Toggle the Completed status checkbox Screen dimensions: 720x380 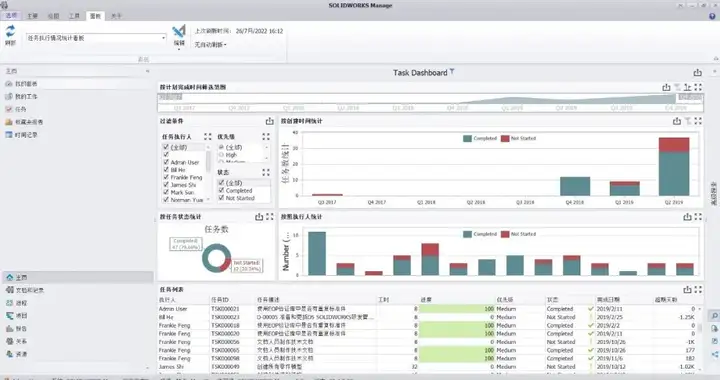221,190
